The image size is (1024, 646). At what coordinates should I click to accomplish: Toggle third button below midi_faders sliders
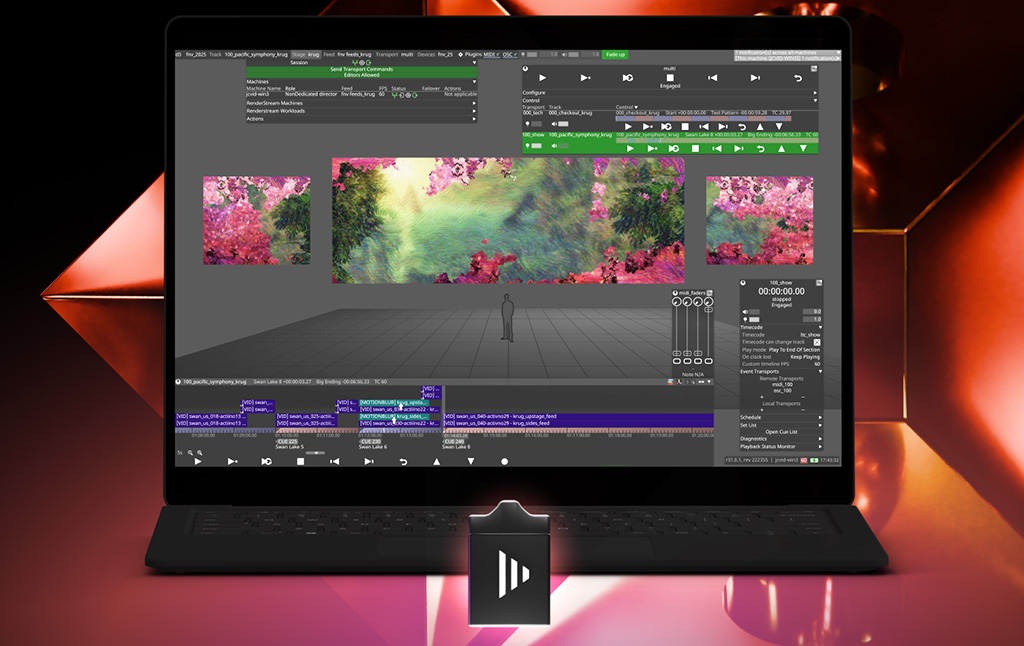(698, 361)
